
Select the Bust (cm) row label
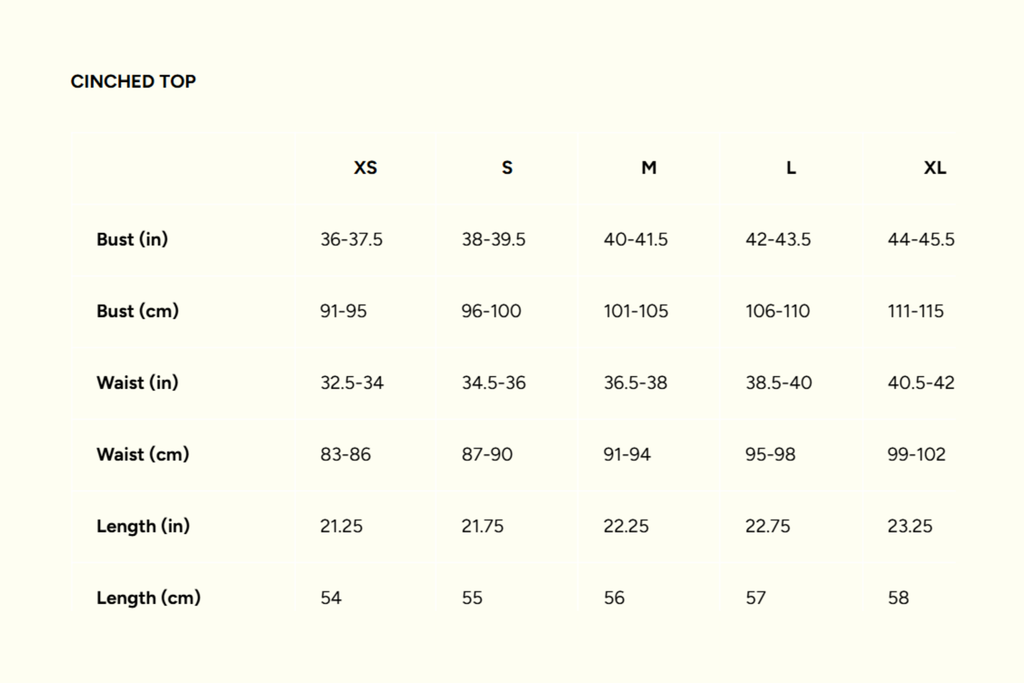pyautogui.click(x=138, y=311)
